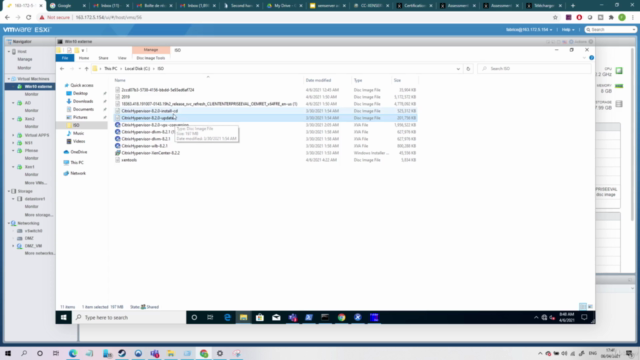Collapse the Xen2 VM tree node
This screenshot has width=640, height=360.
(13, 119)
